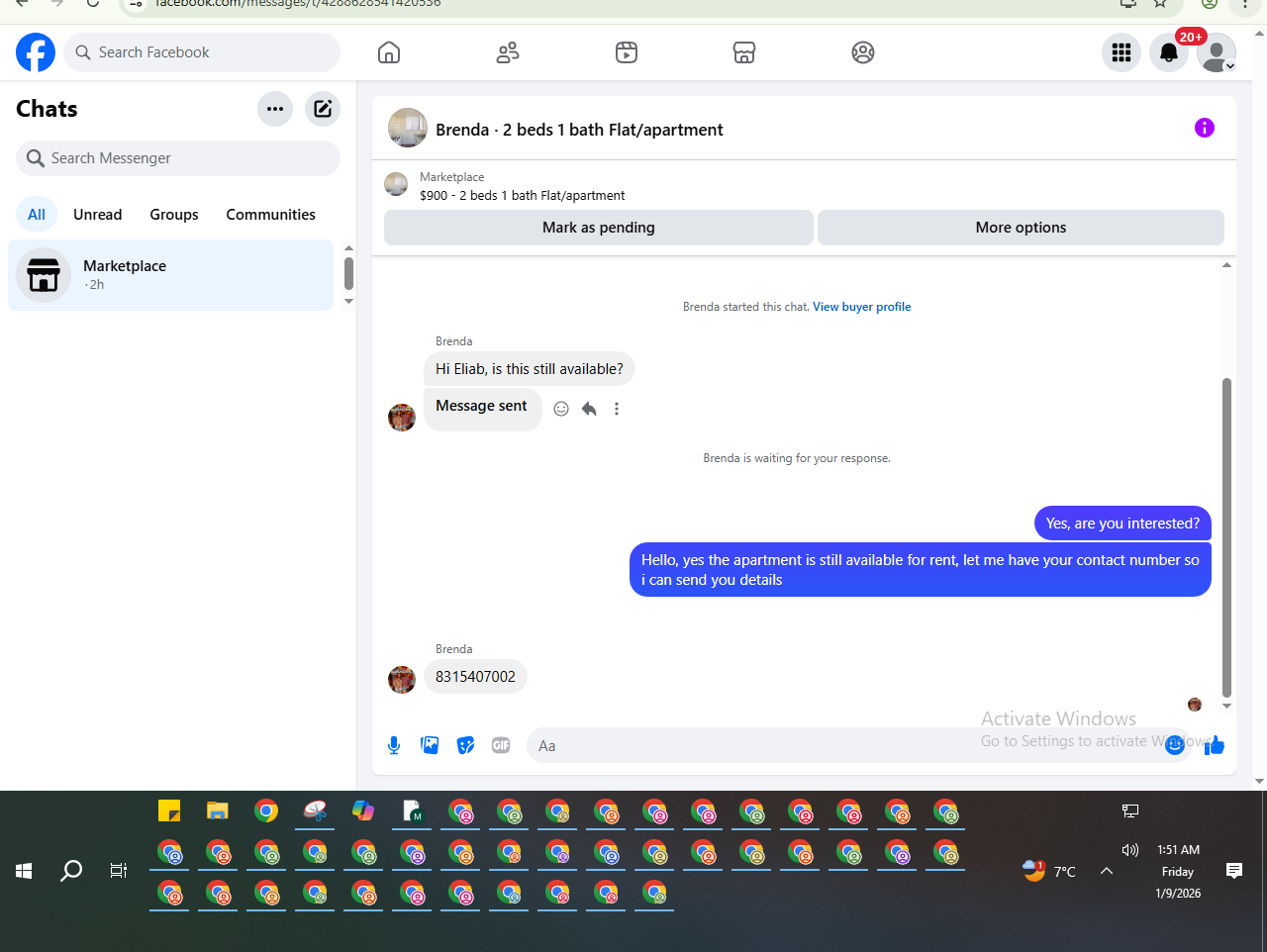The height and width of the screenshot is (952, 1267).
Task: Open the View buyer profile link
Action: click(862, 307)
